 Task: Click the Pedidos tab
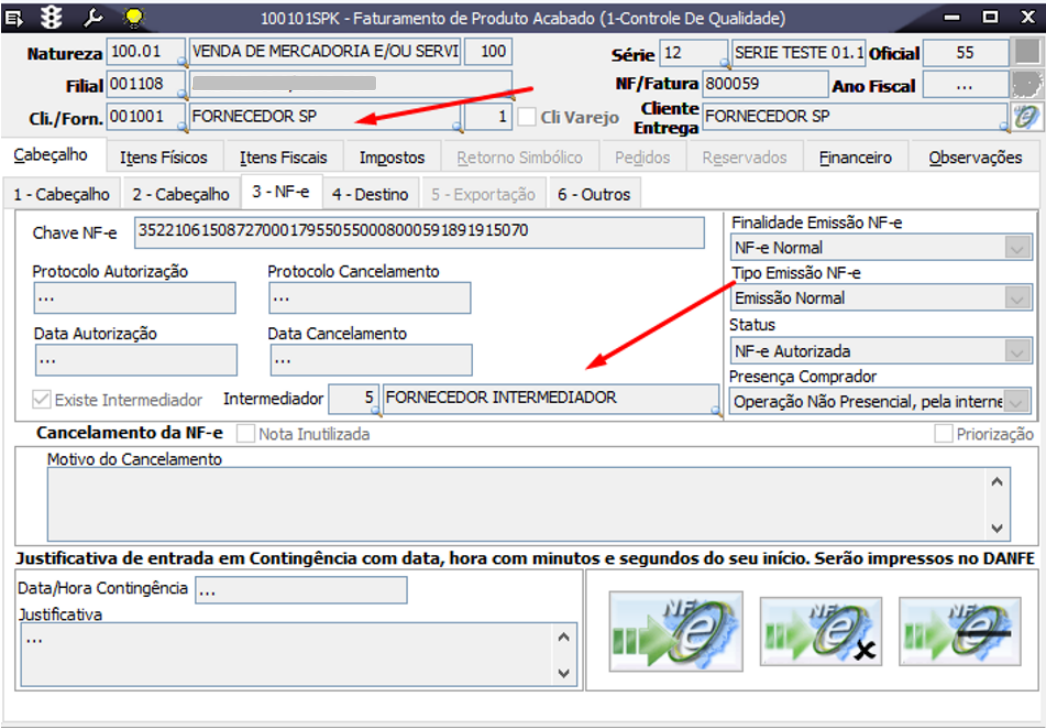click(x=642, y=157)
